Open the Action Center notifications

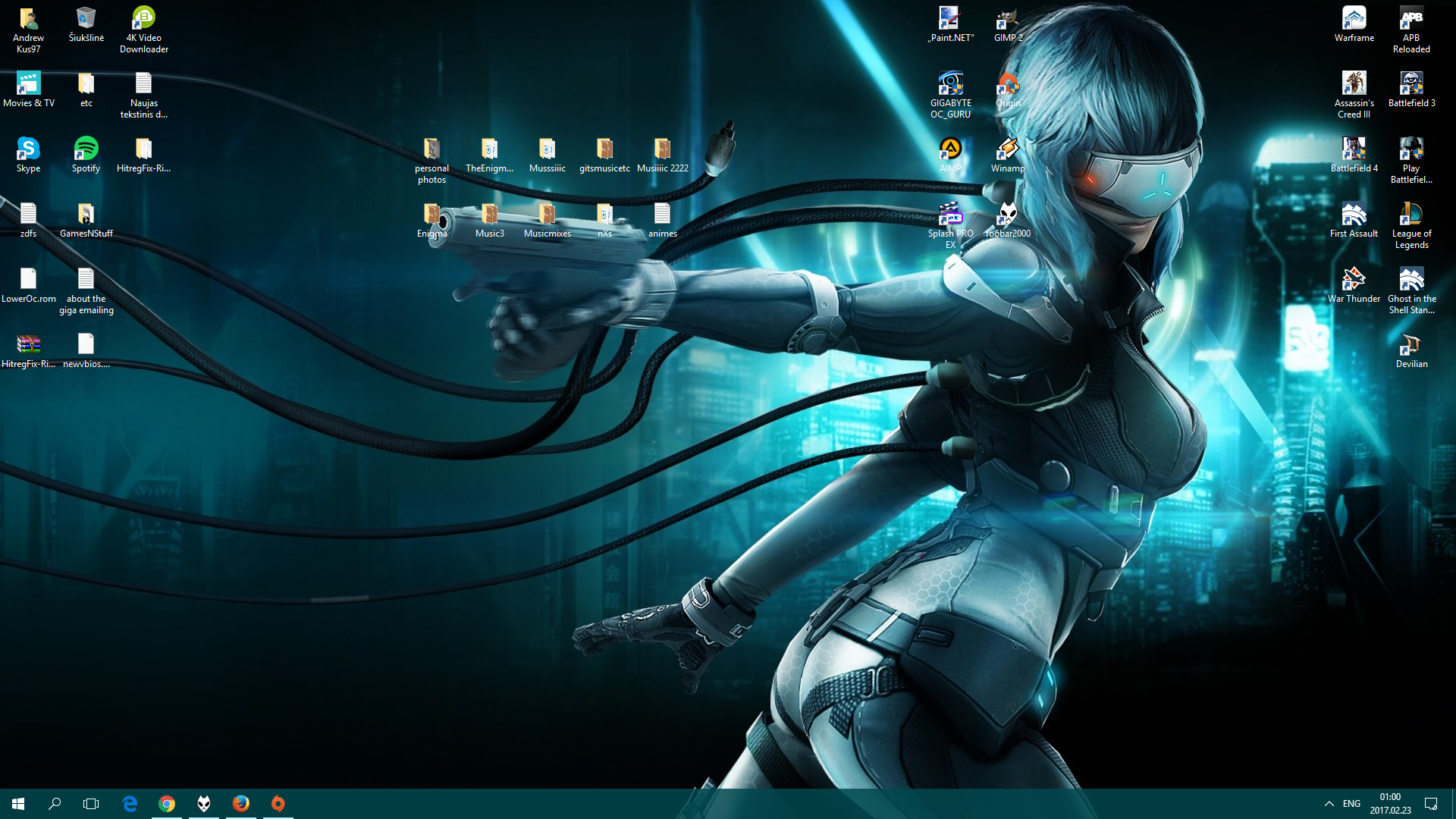[x=1431, y=804]
